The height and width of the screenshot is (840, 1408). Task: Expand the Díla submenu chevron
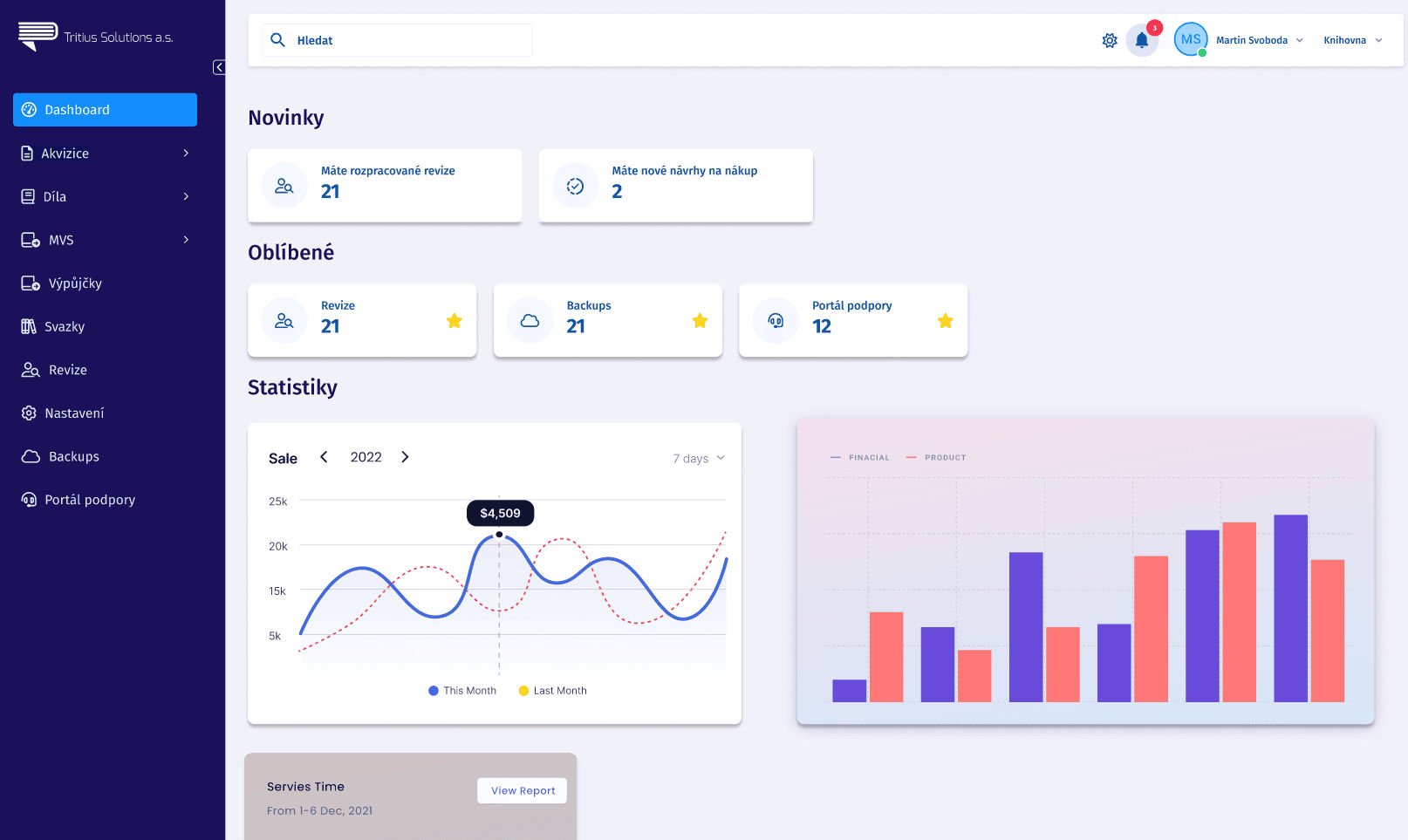click(x=186, y=196)
